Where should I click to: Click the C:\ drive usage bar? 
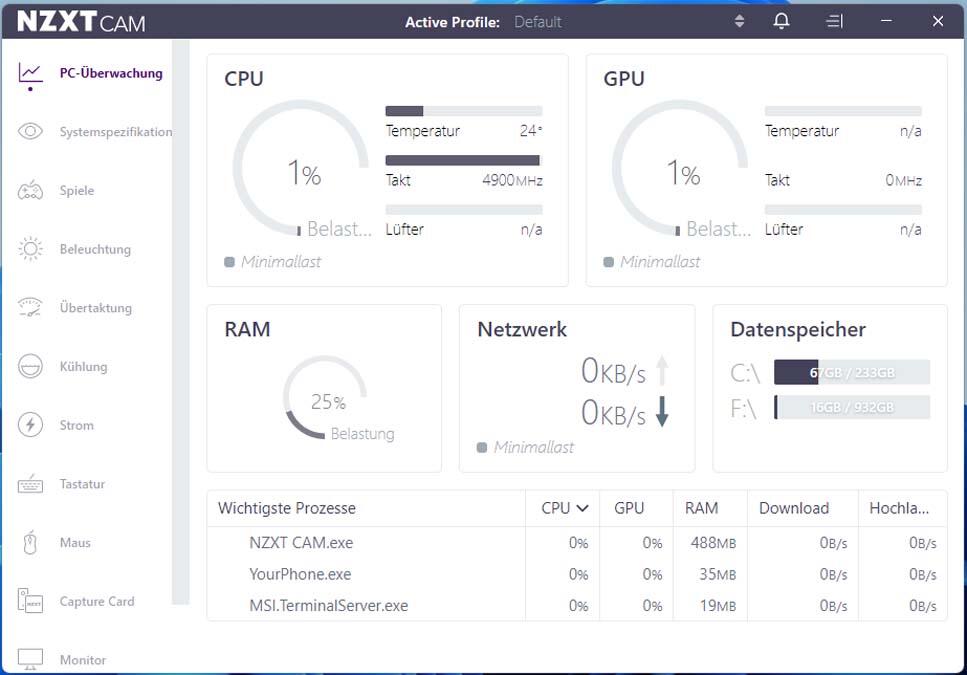coord(852,372)
